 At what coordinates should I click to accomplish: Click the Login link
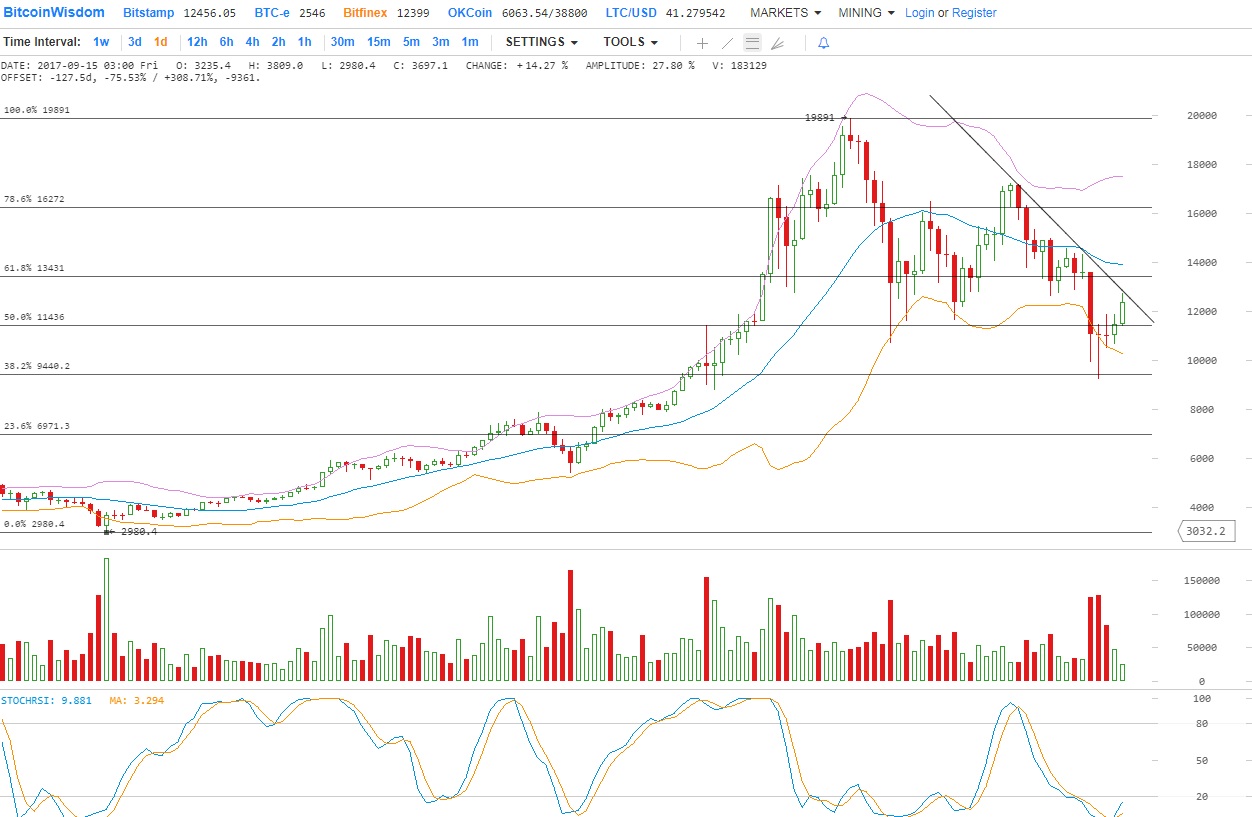(919, 13)
